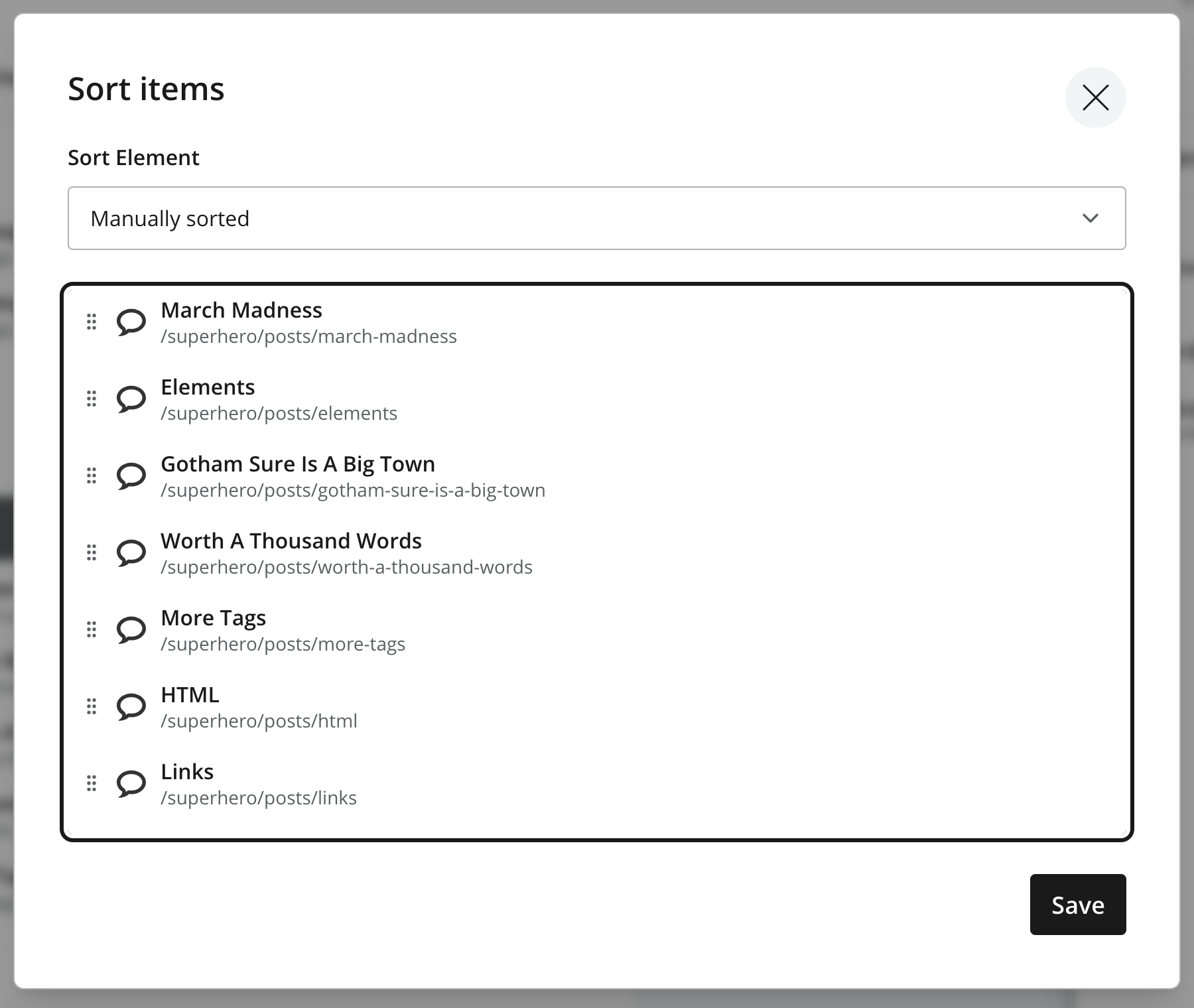The height and width of the screenshot is (1008, 1194).
Task: Click the Sort Element chevron arrow
Action: pyautogui.click(x=1091, y=218)
